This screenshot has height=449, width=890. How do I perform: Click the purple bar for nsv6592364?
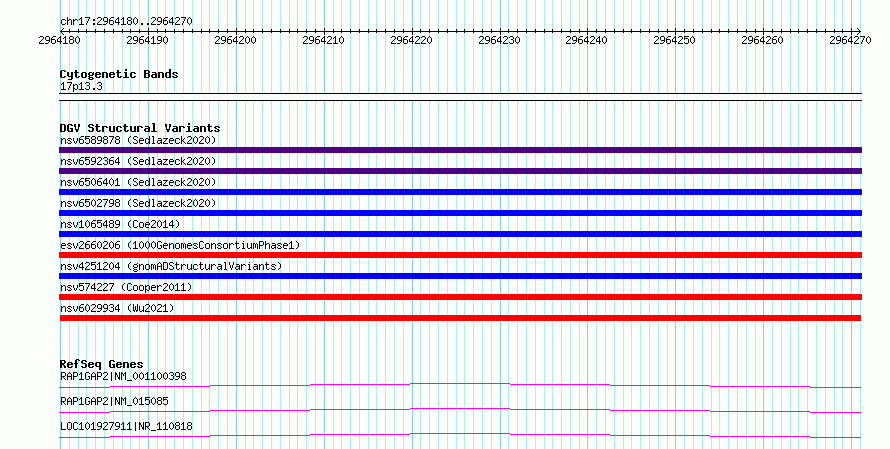pyautogui.click(x=460, y=171)
